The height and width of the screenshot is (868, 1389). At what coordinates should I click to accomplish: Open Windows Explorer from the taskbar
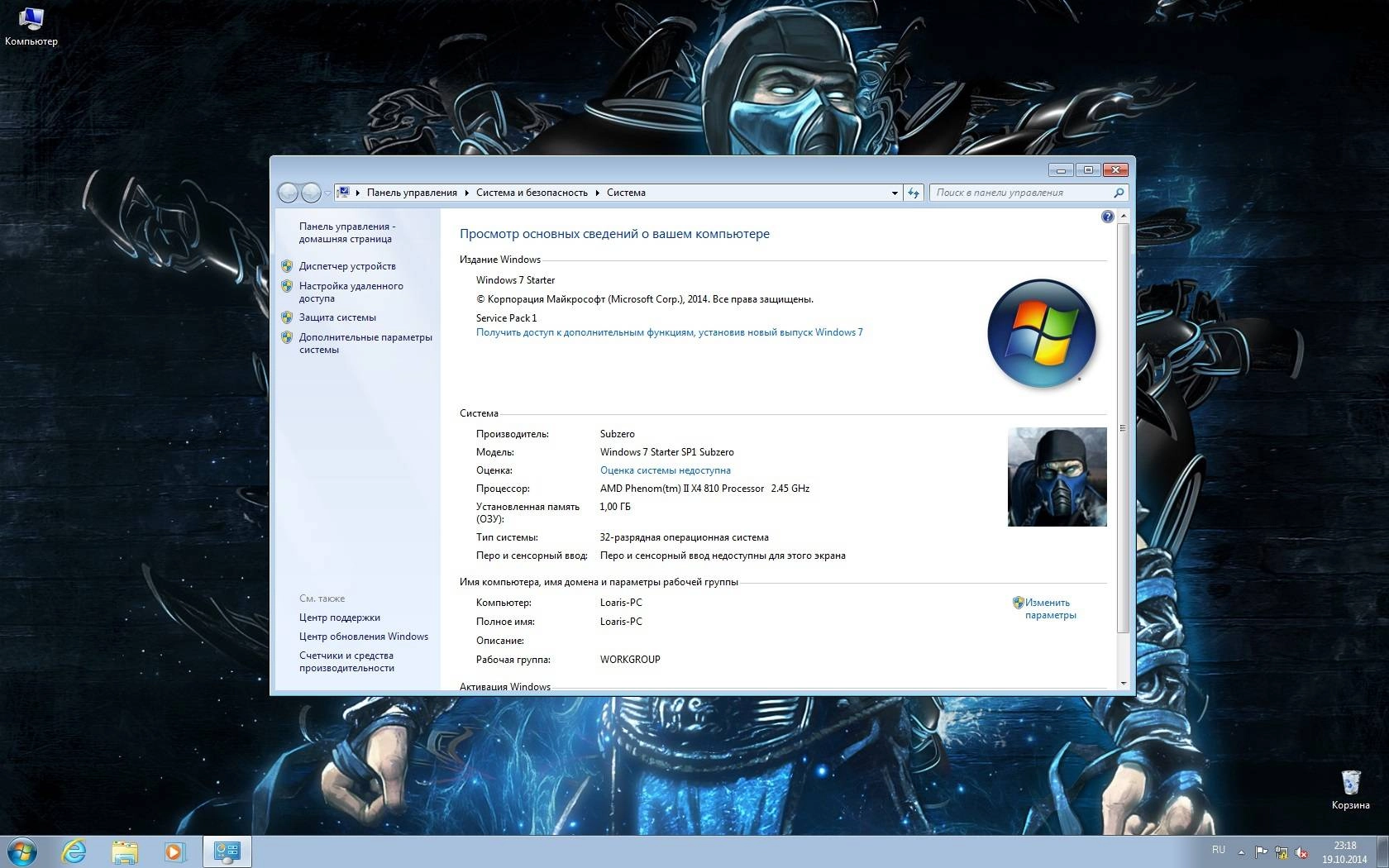pos(125,851)
